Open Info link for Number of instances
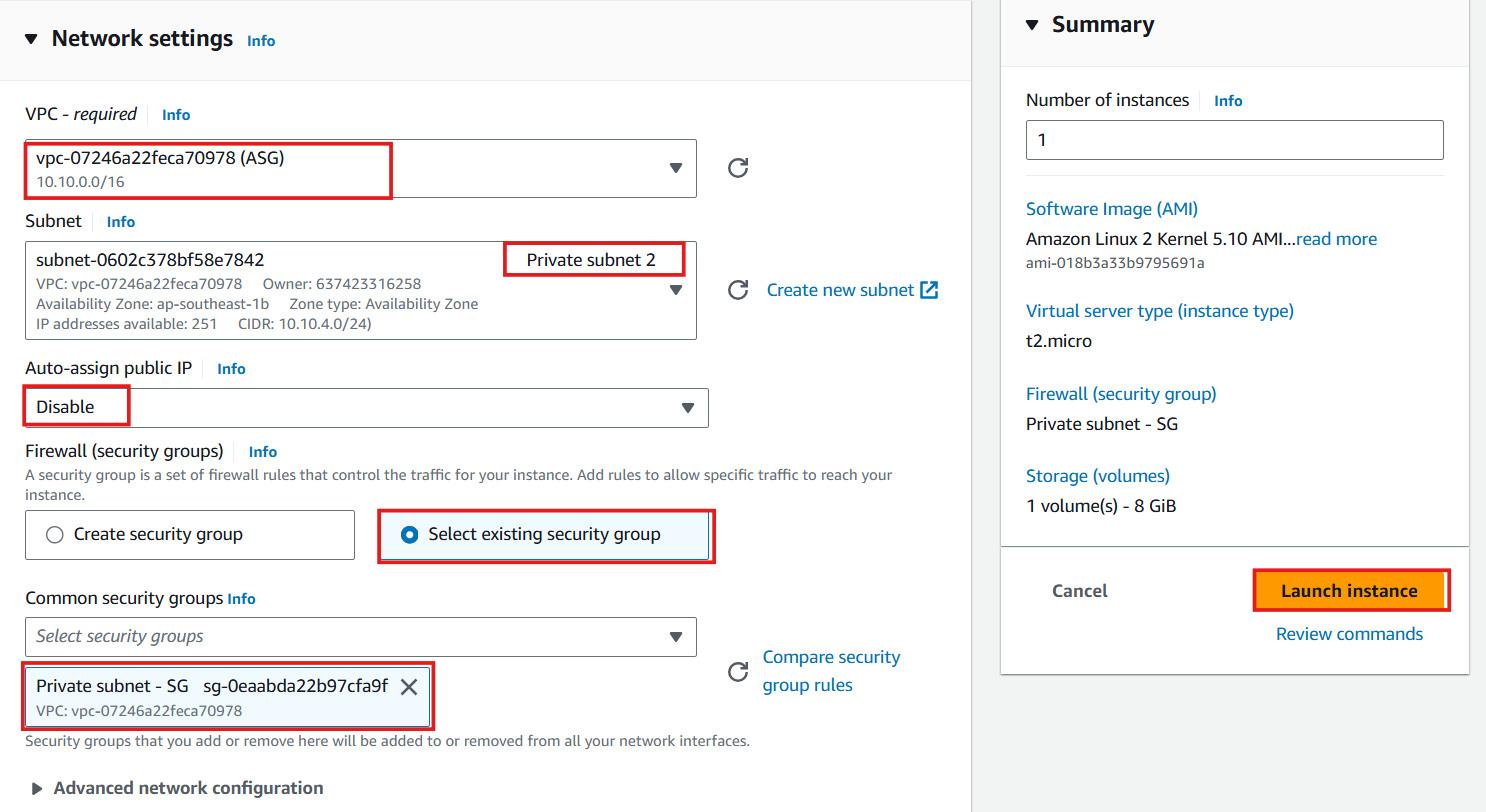 [1228, 101]
